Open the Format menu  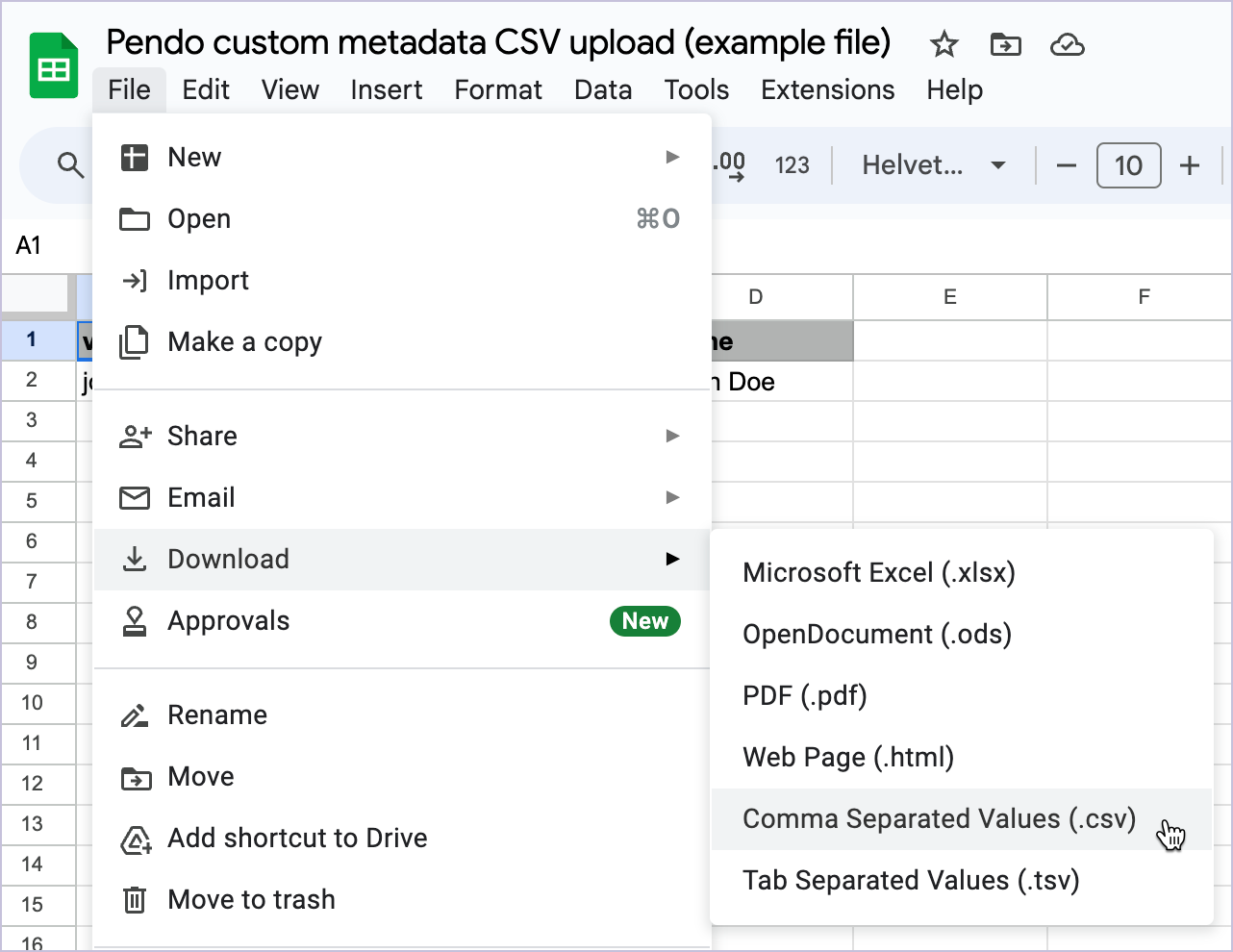(498, 90)
